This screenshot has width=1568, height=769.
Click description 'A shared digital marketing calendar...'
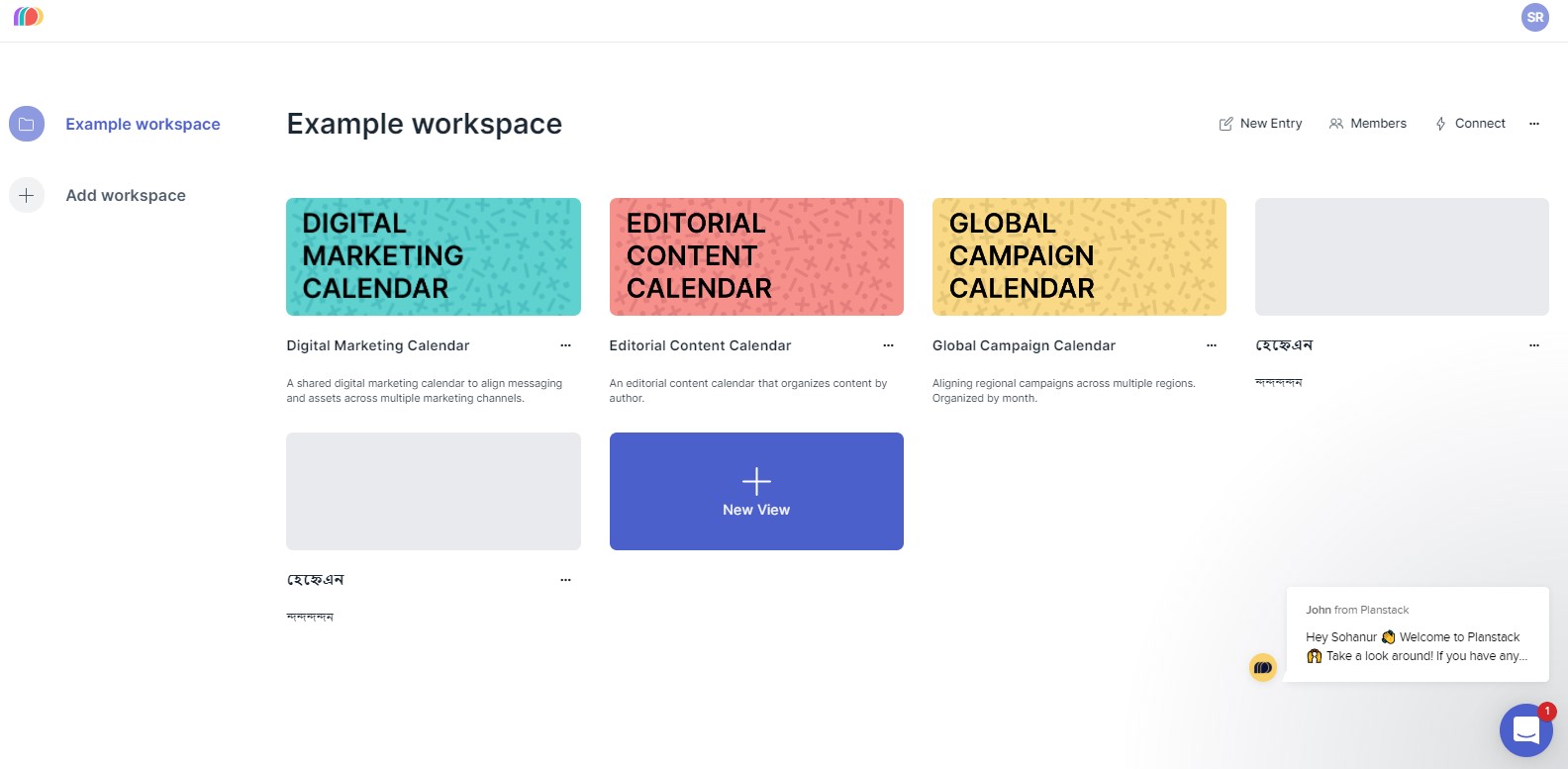[425, 391]
